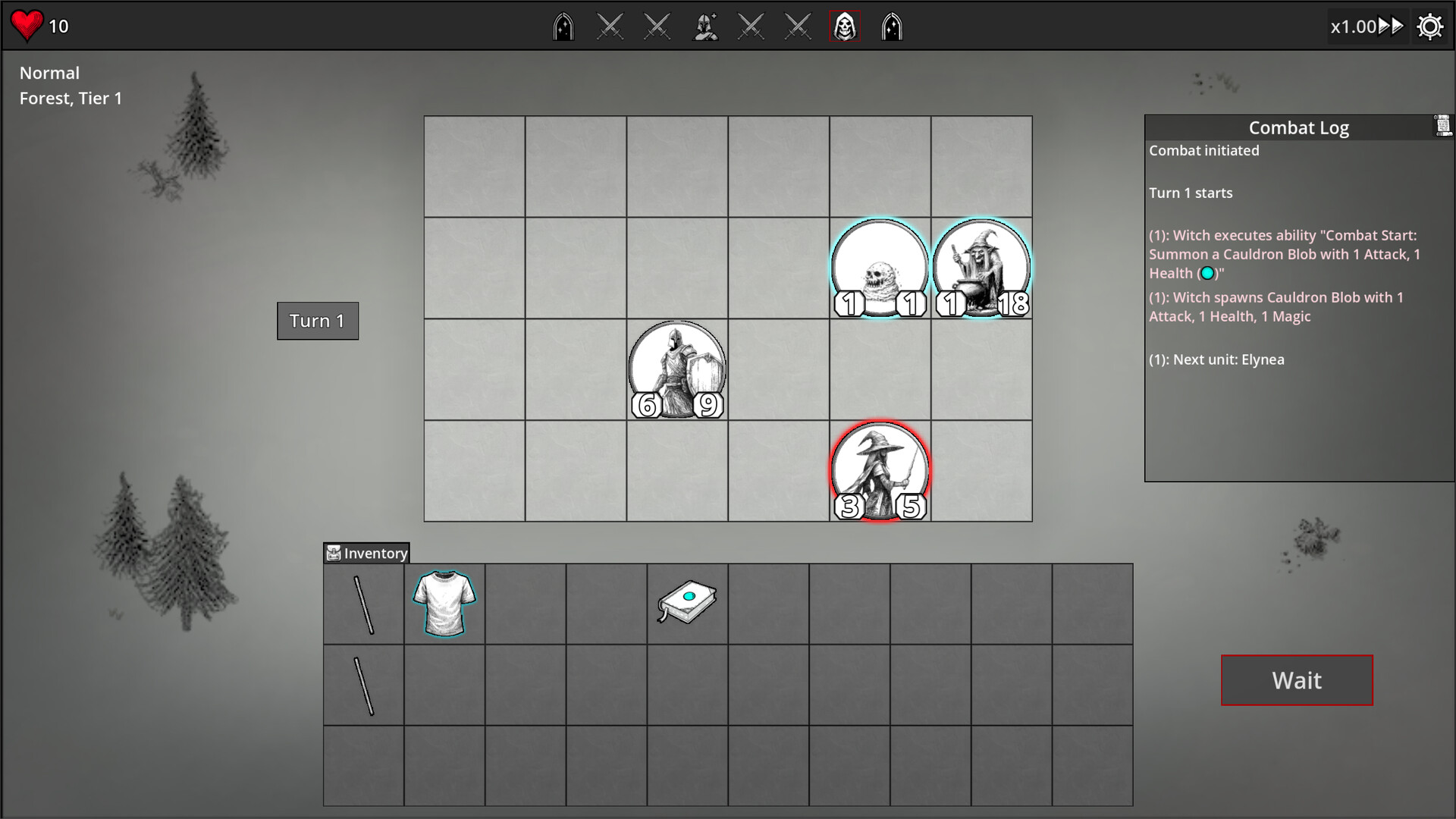Viewport: 1456px width, 819px height.
Task: Select the helmet with plus recruit icon
Action: pyautogui.click(x=706, y=26)
